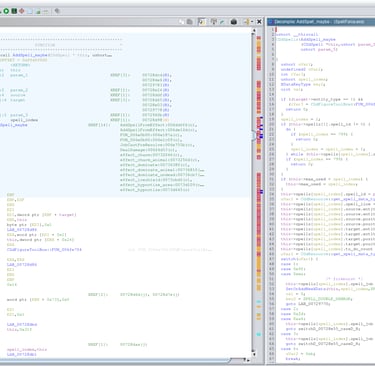375x366 pixels.
Task: Take a snapshot with the camera icon
Action: click(234, 22)
